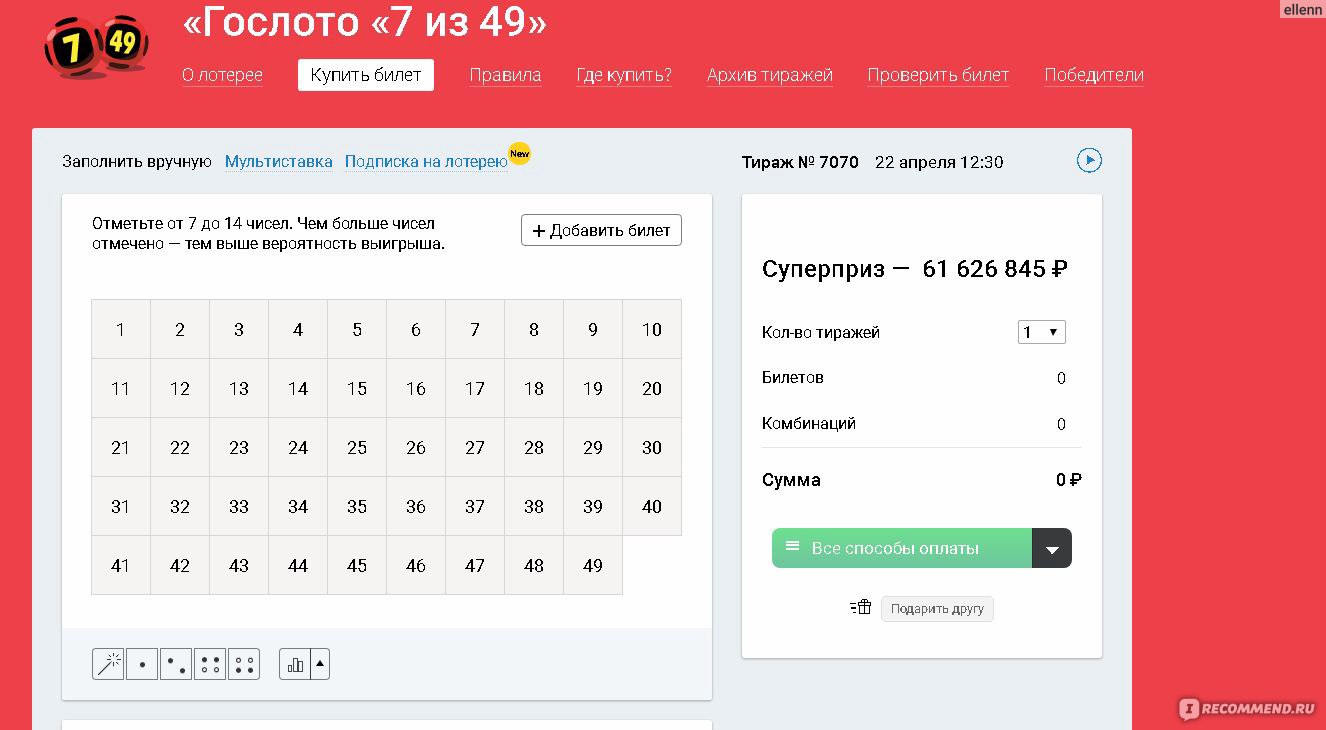1326x730 pixels.
Task: Expand payment methods dark arrow button
Action: pyautogui.click(x=1052, y=548)
